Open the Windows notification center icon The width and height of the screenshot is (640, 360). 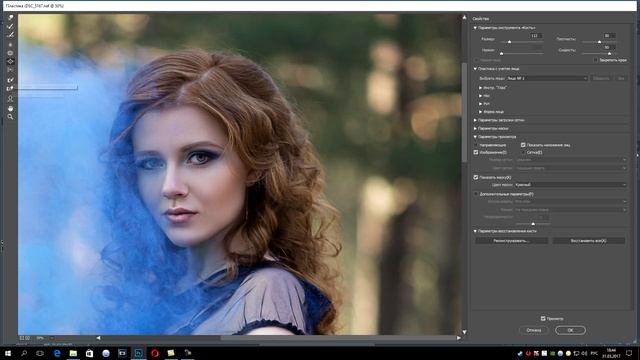pos(629,353)
